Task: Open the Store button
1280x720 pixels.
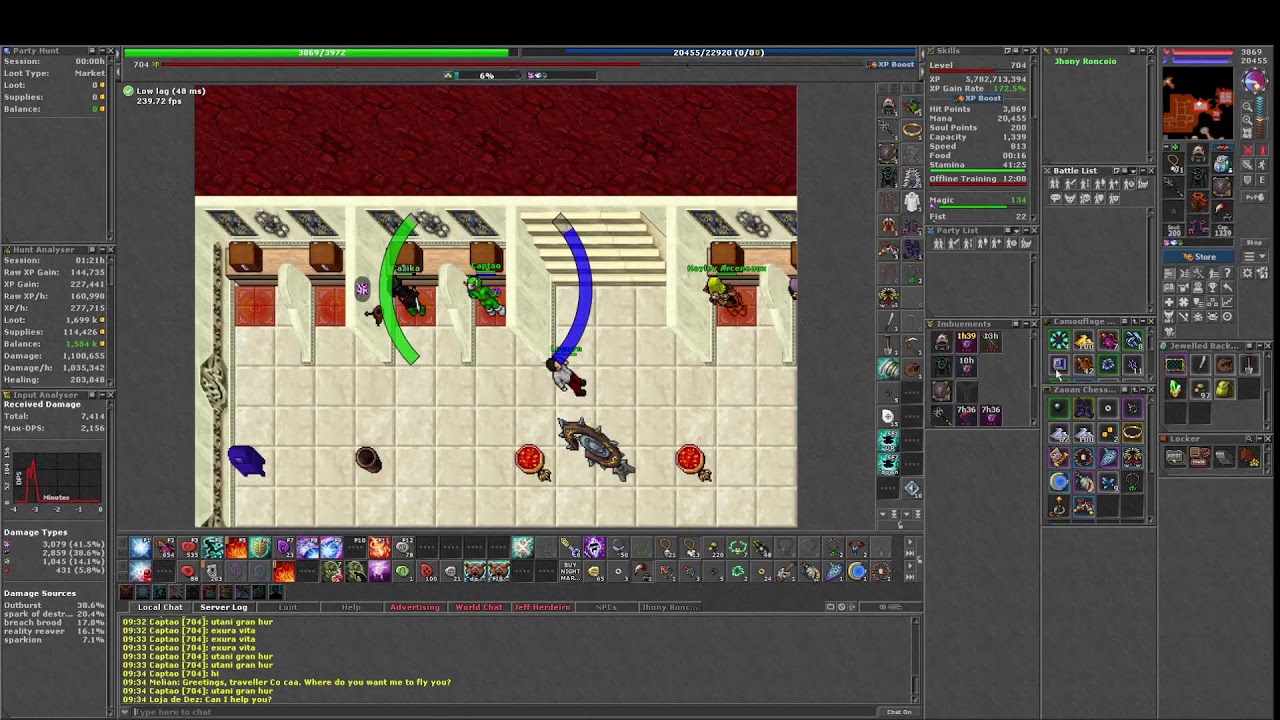Action: click(1198, 257)
